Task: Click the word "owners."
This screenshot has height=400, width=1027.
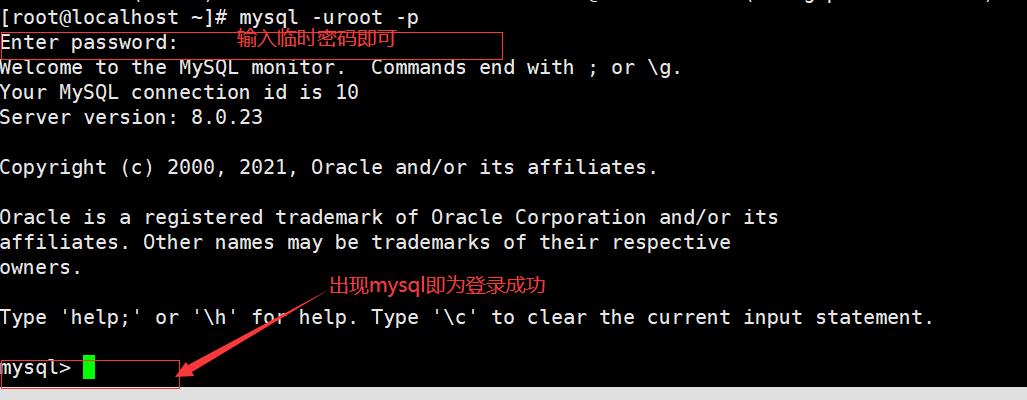Action: pyautogui.click(x=41, y=268)
